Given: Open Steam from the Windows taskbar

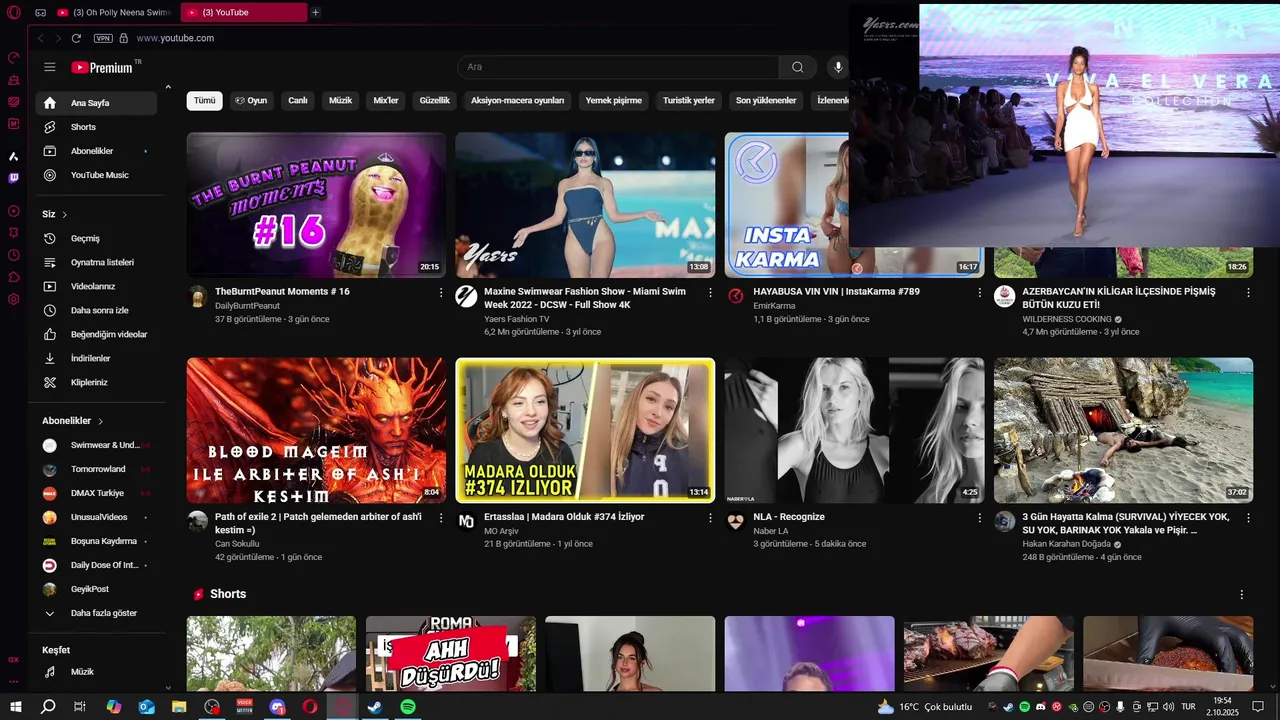Looking at the screenshot, I should [x=375, y=706].
